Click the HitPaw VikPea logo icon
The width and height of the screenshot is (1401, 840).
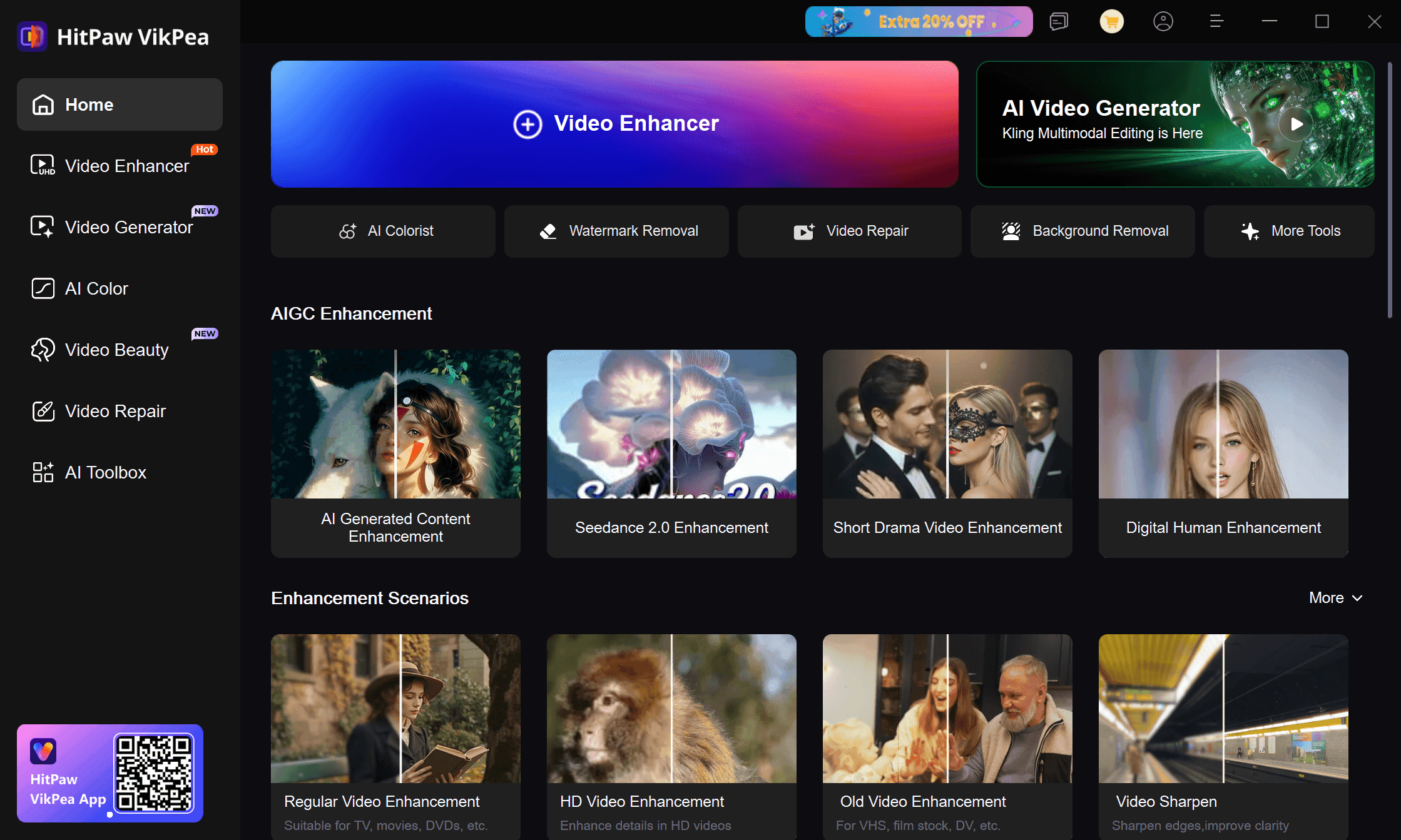(32, 37)
